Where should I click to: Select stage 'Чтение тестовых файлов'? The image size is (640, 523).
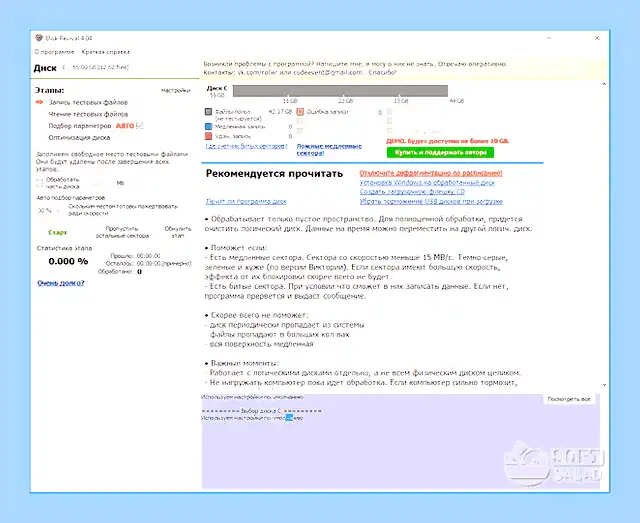(x=88, y=114)
